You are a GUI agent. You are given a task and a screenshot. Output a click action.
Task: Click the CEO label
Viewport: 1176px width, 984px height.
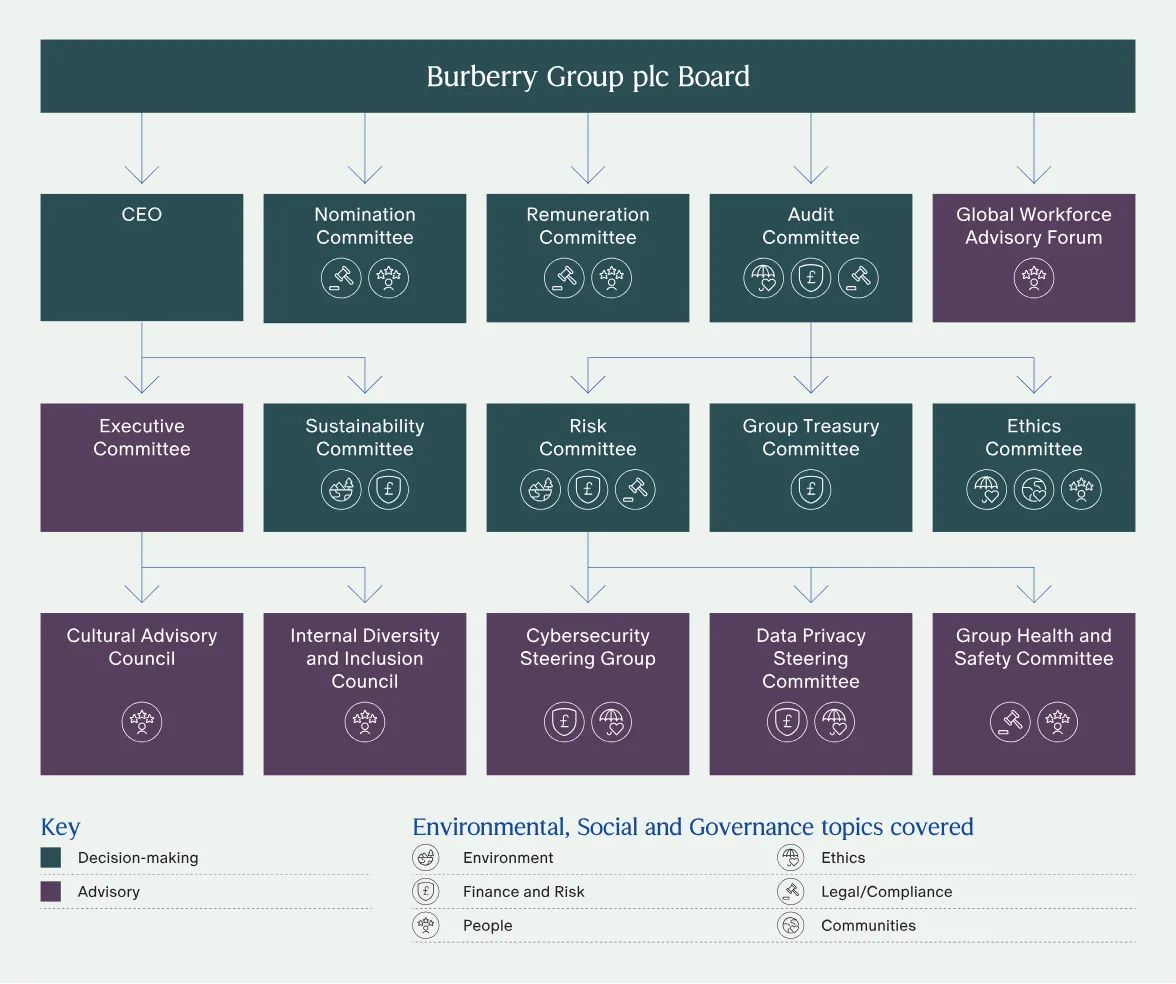coord(142,214)
